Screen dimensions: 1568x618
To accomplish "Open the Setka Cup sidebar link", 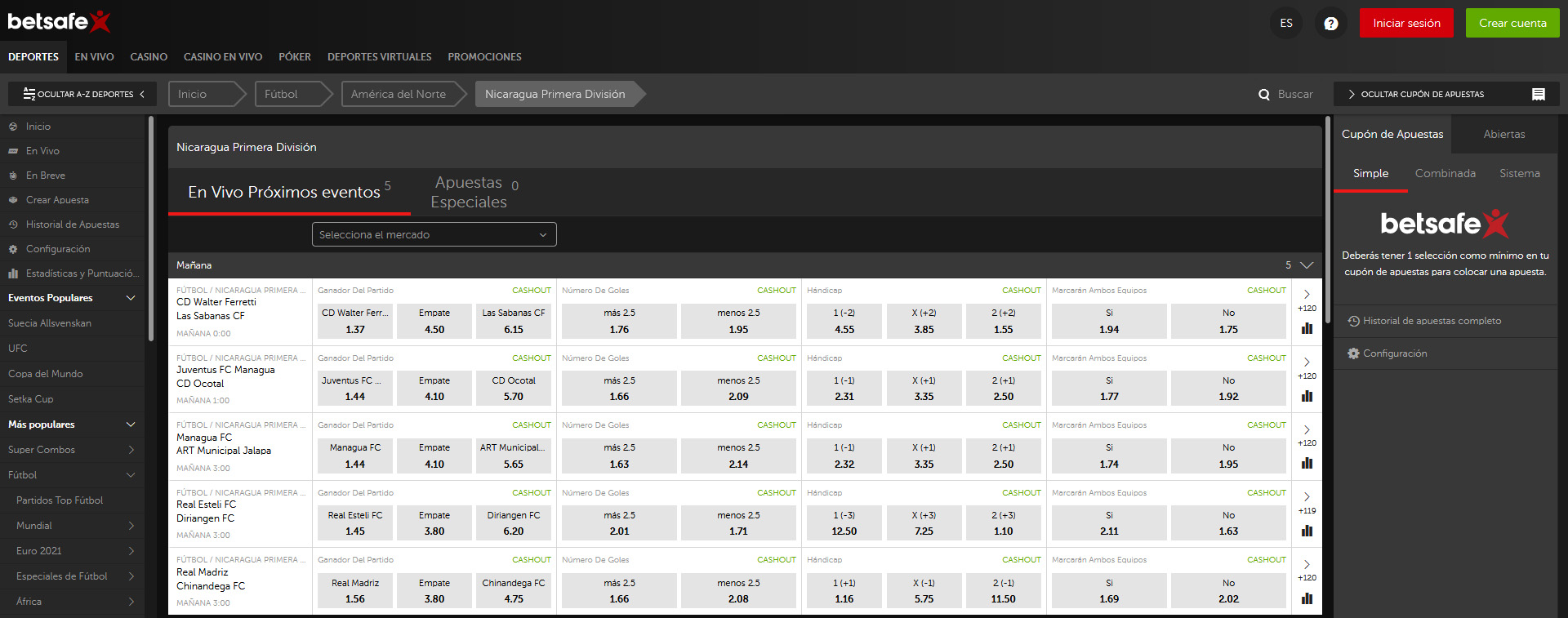I will (31, 399).
